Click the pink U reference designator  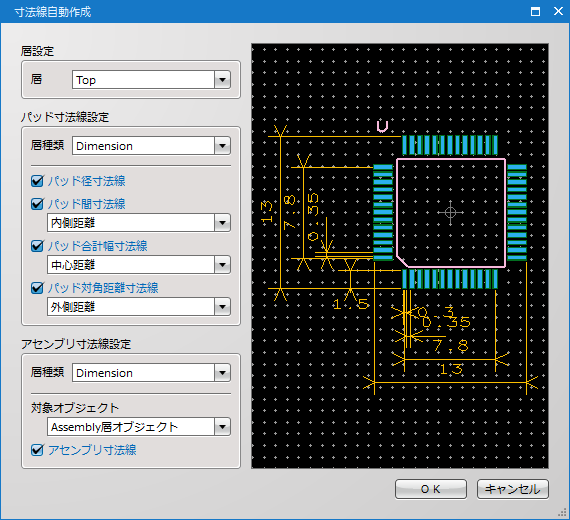382,127
